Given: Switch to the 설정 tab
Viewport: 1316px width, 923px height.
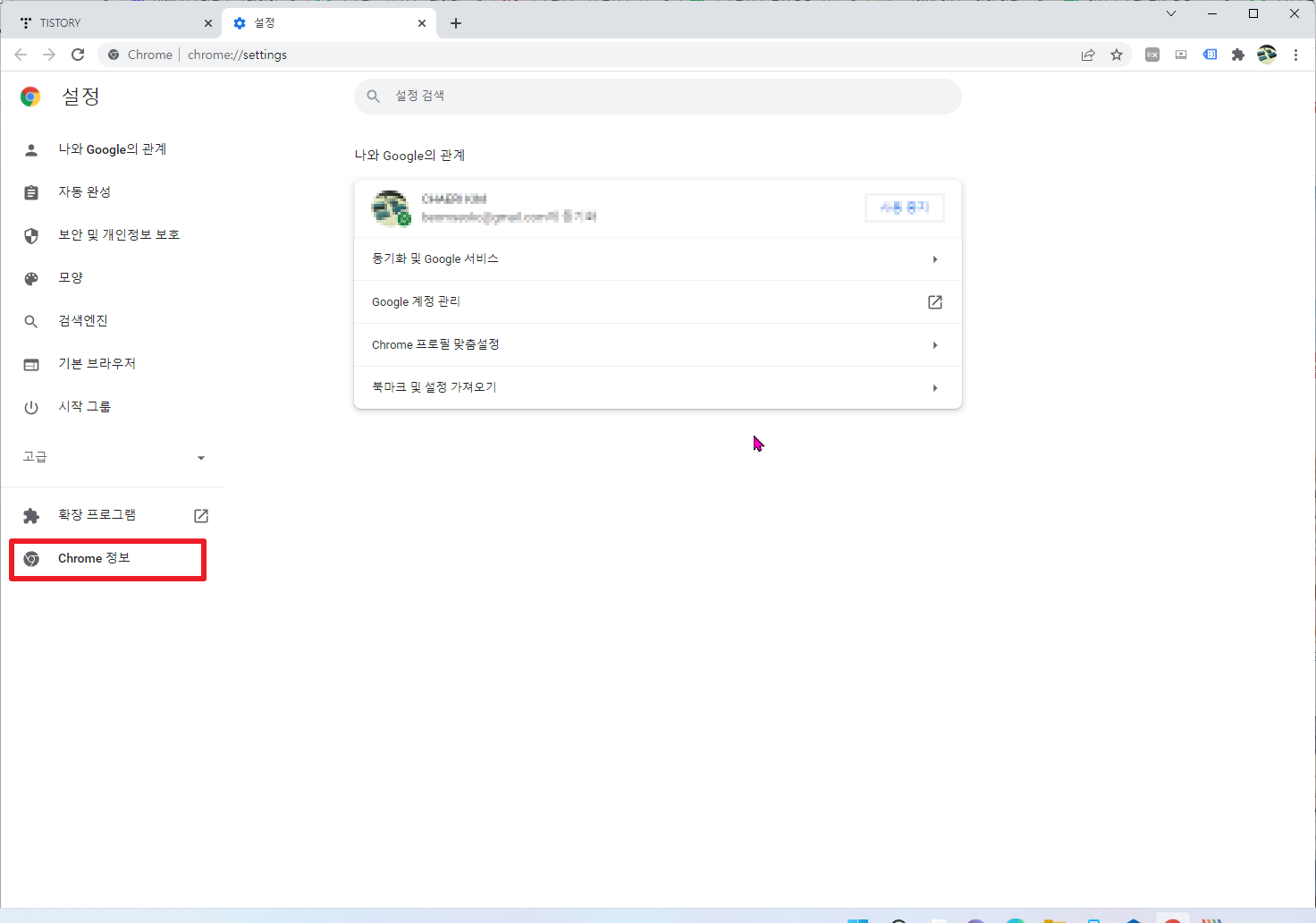Looking at the screenshot, I should (329, 23).
